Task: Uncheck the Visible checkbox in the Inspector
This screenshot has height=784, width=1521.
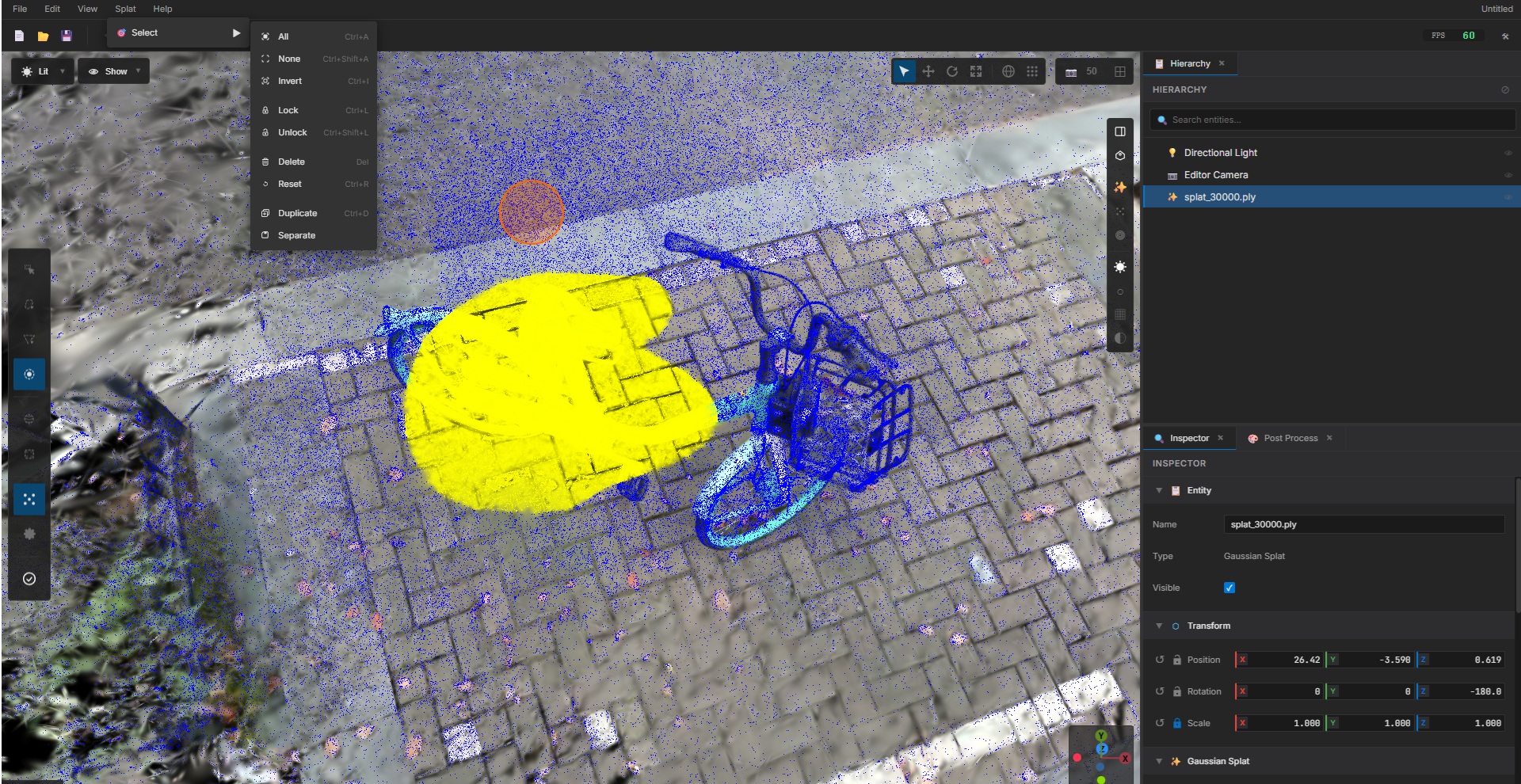Action: [x=1229, y=588]
